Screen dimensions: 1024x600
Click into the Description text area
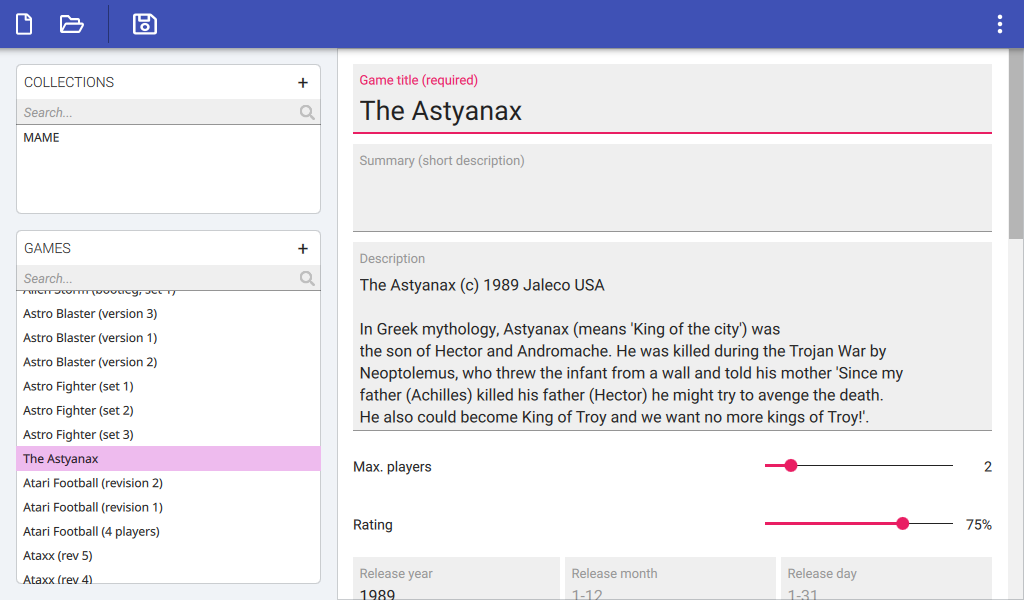[x=672, y=336]
